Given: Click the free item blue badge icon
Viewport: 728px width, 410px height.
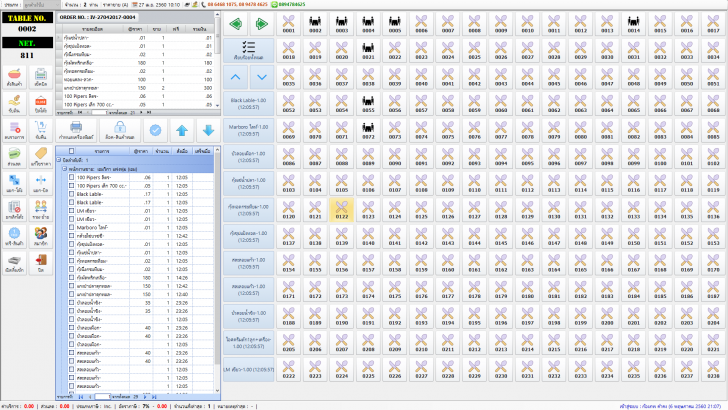Looking at the screenshot, I should (x=14, y=236).
